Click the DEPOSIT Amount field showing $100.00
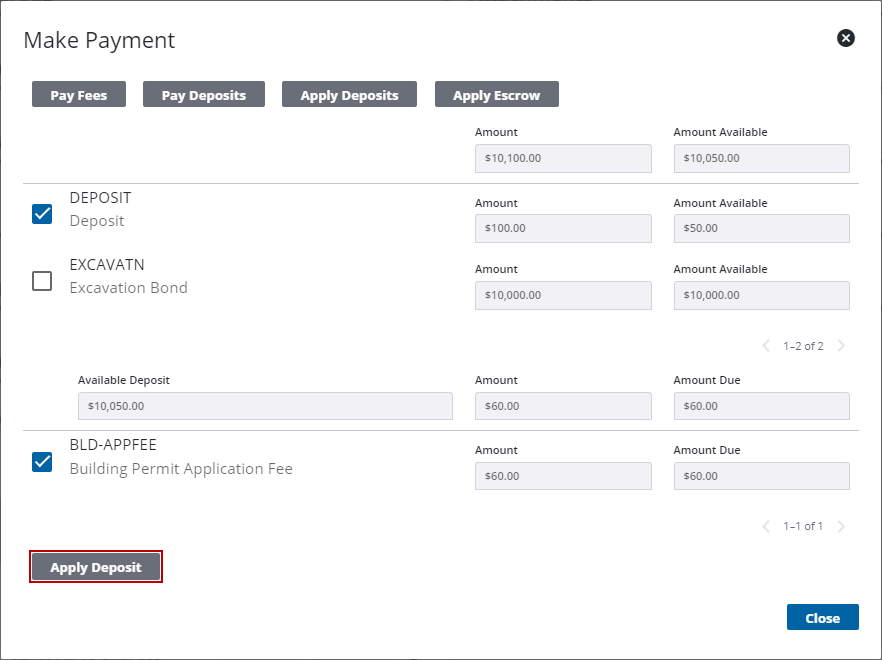 coord(563,228)
